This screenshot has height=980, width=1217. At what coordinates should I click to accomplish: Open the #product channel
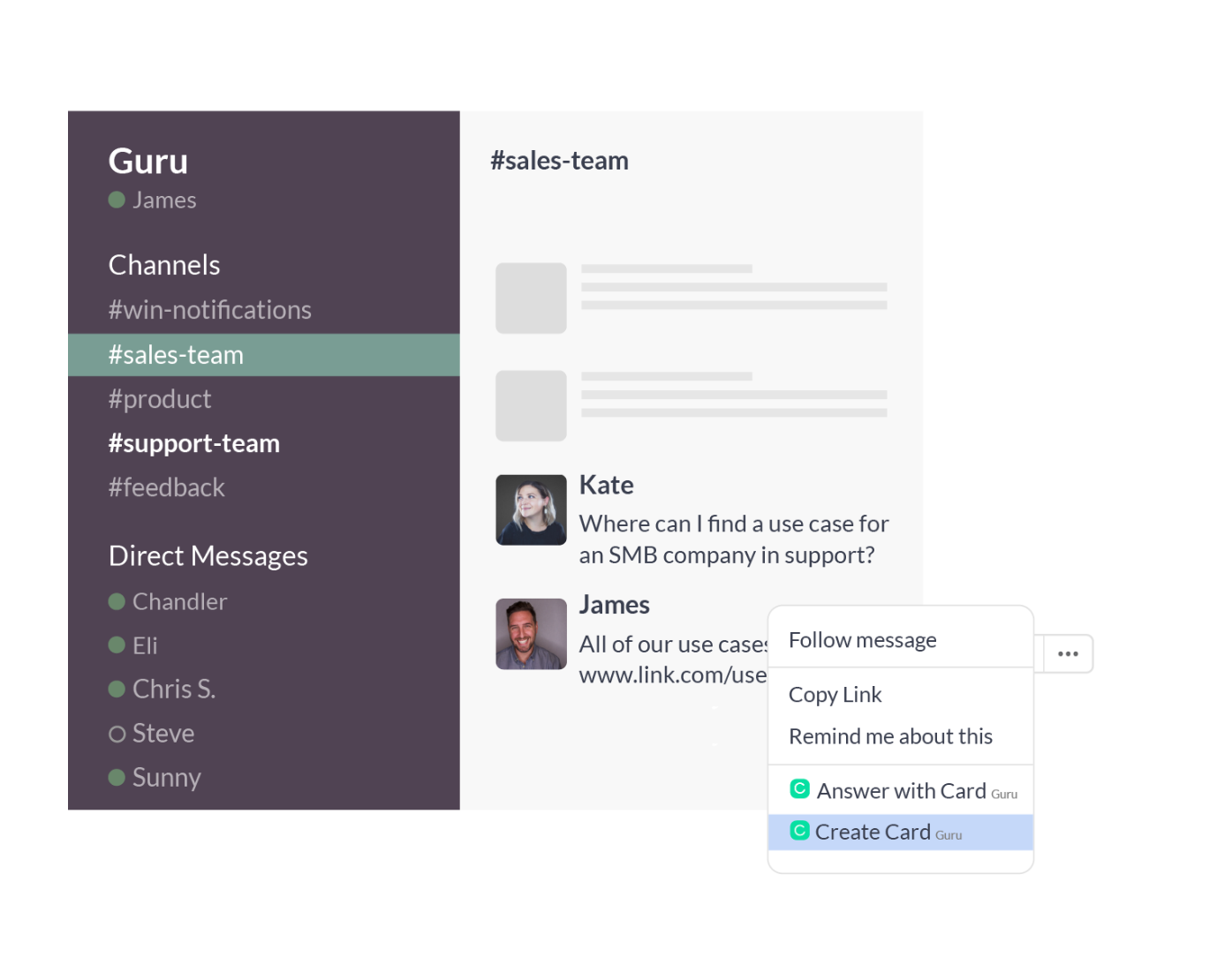(160, 399)
